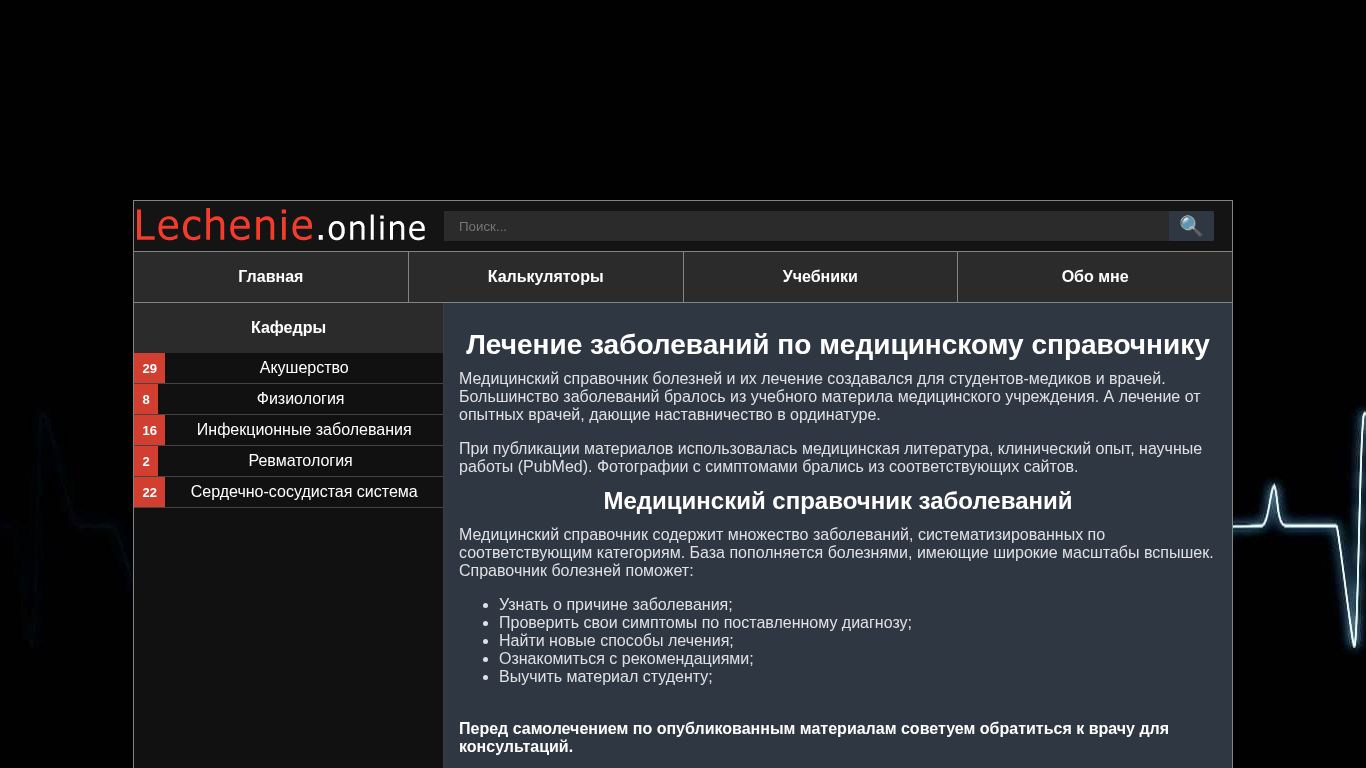Select the Ревматология category

[x=300, y=461]
